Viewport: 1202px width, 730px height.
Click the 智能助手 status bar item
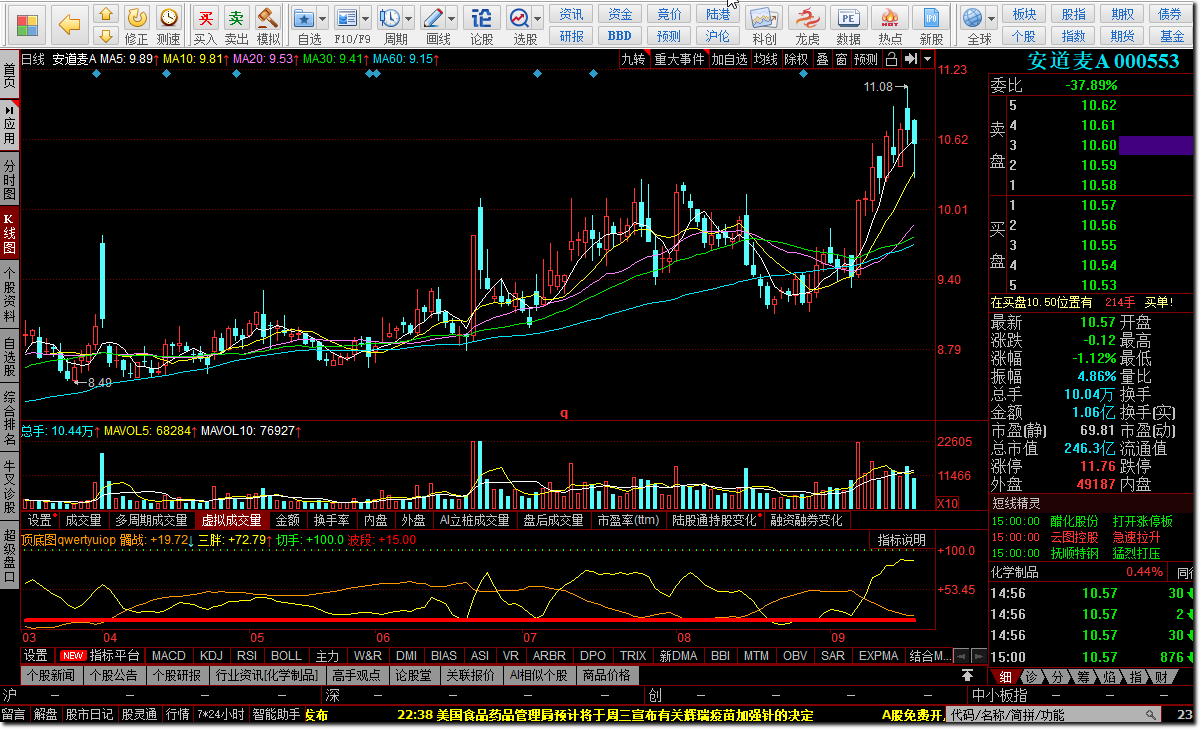click(x=276, y=715)
